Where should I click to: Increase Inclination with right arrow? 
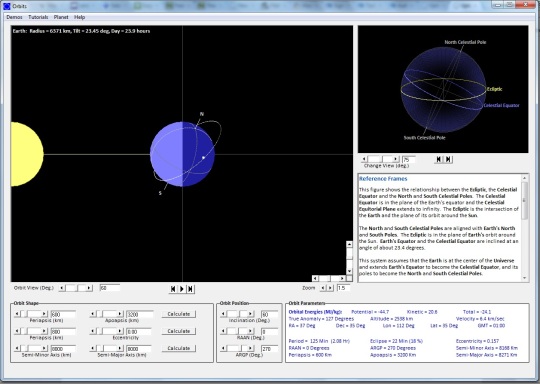coord(251,314)
